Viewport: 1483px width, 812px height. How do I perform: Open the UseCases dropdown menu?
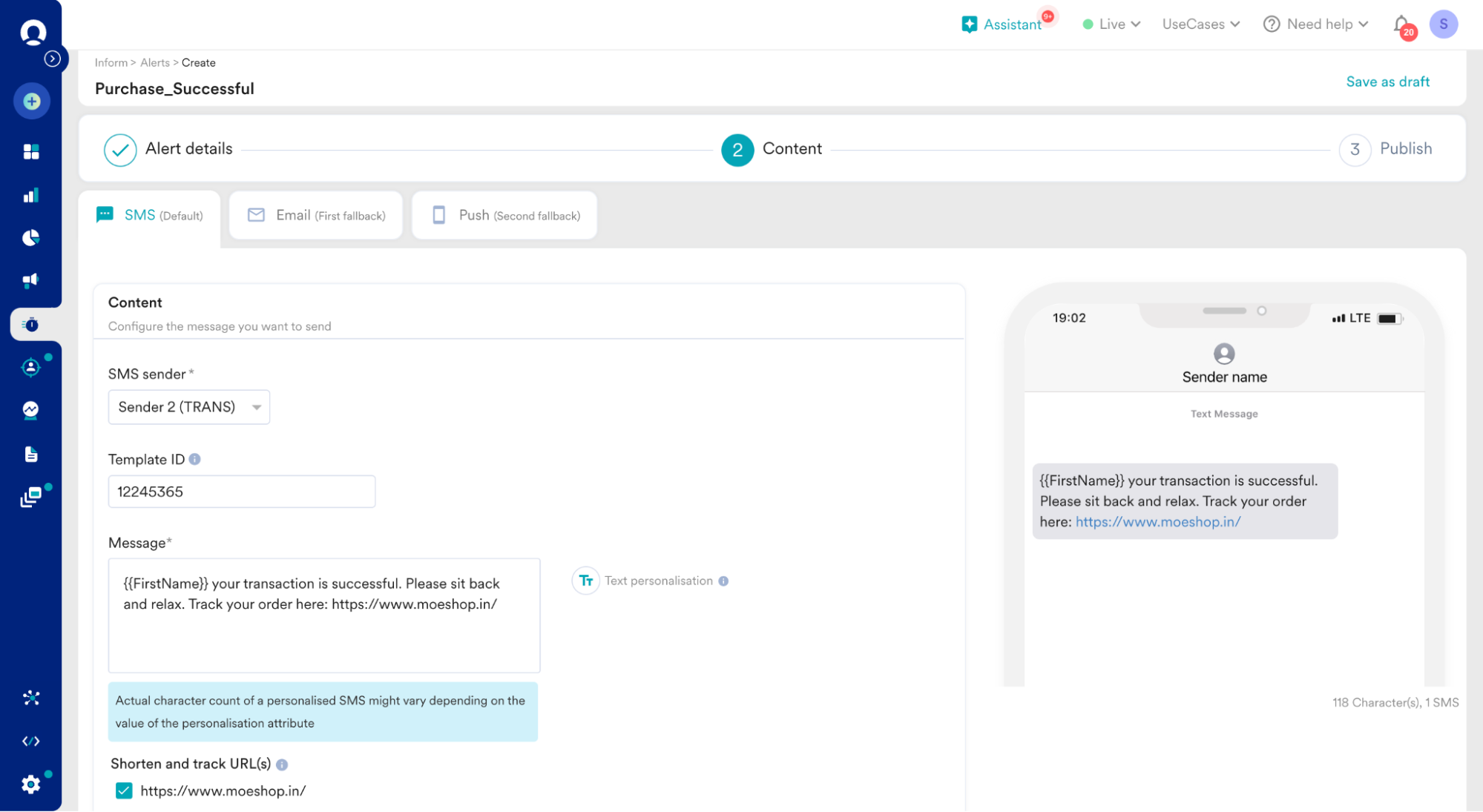tap(1200, 24)
